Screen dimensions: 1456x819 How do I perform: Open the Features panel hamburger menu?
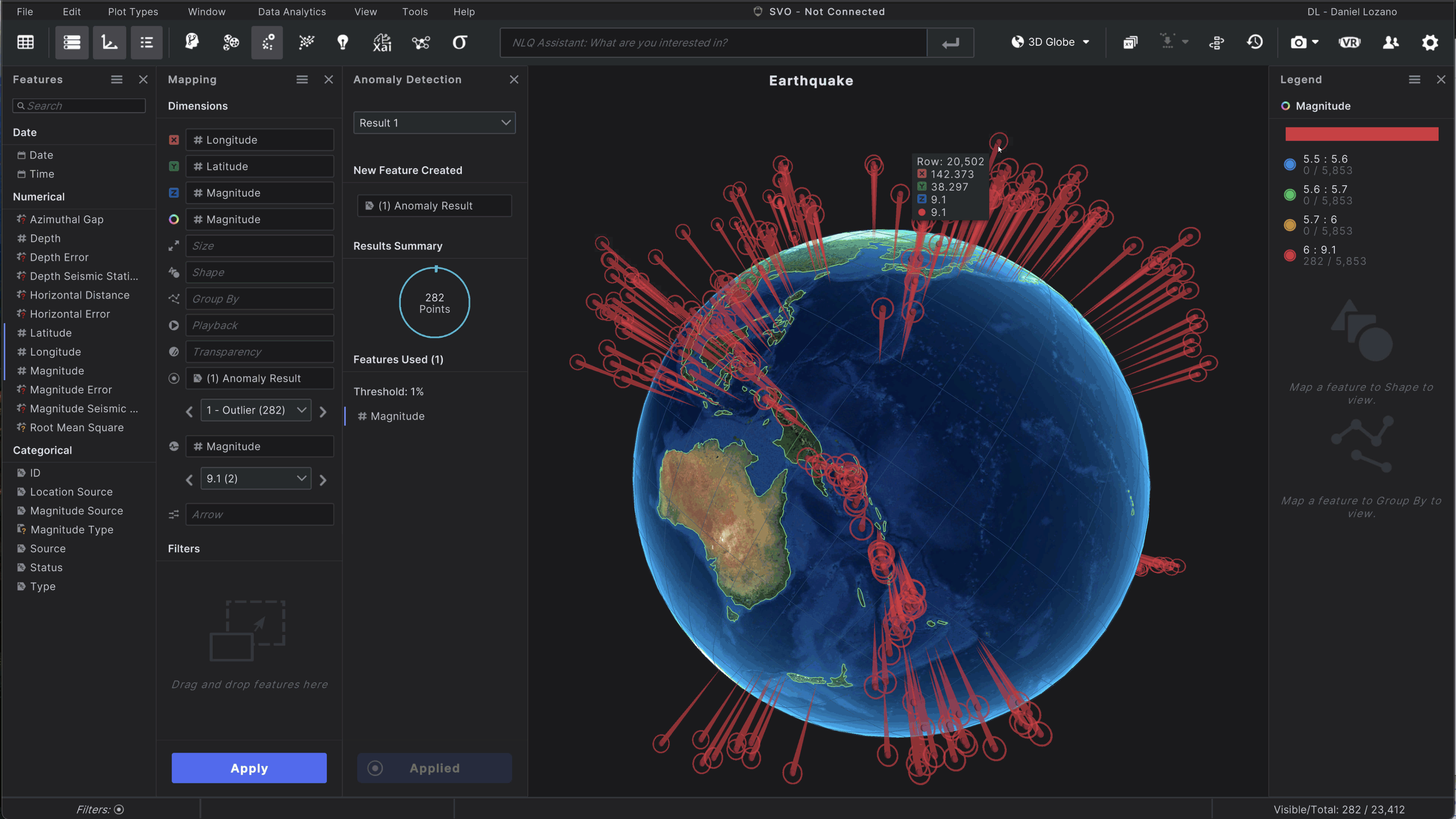(116, 80)
